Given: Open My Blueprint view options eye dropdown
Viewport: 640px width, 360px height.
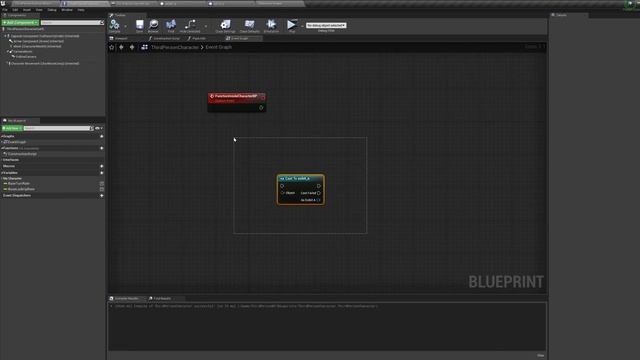Looking at the screenshot, I should pyautogui.click(x=98, y=128).
